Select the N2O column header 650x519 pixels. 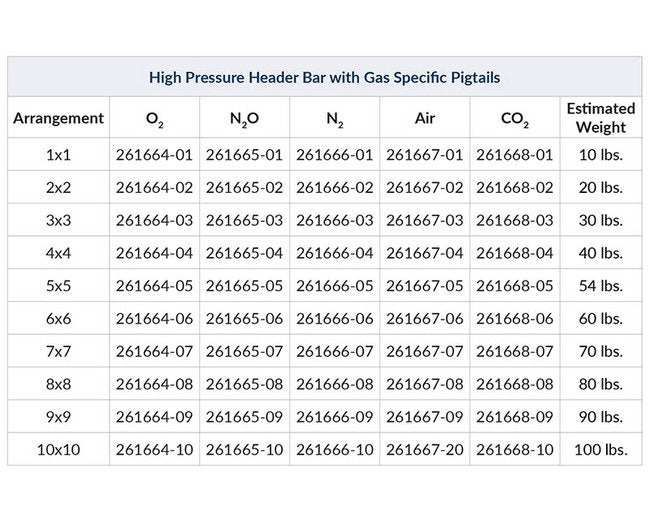(x=244, y=119)
